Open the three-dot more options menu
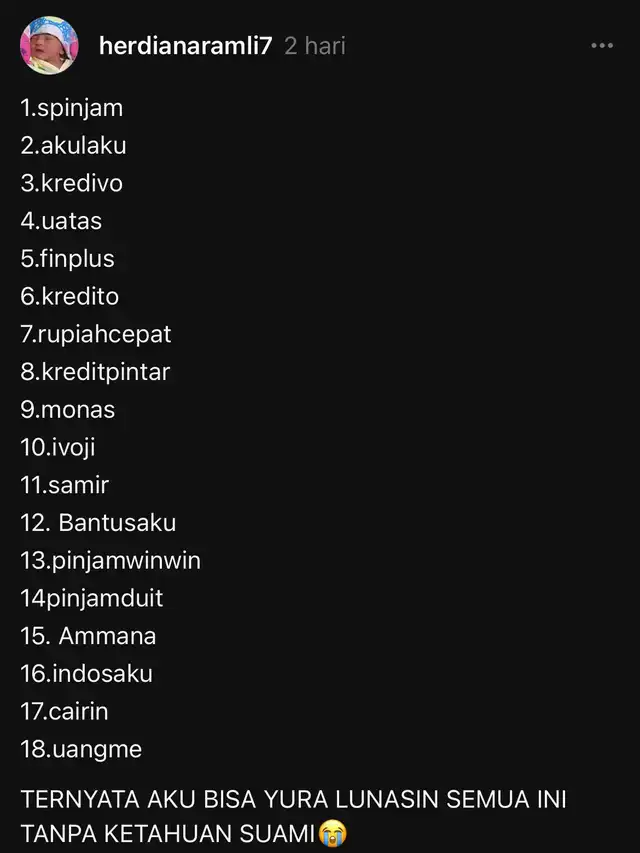Viewport: 640px width, 853px height. [x=602, y=46]
